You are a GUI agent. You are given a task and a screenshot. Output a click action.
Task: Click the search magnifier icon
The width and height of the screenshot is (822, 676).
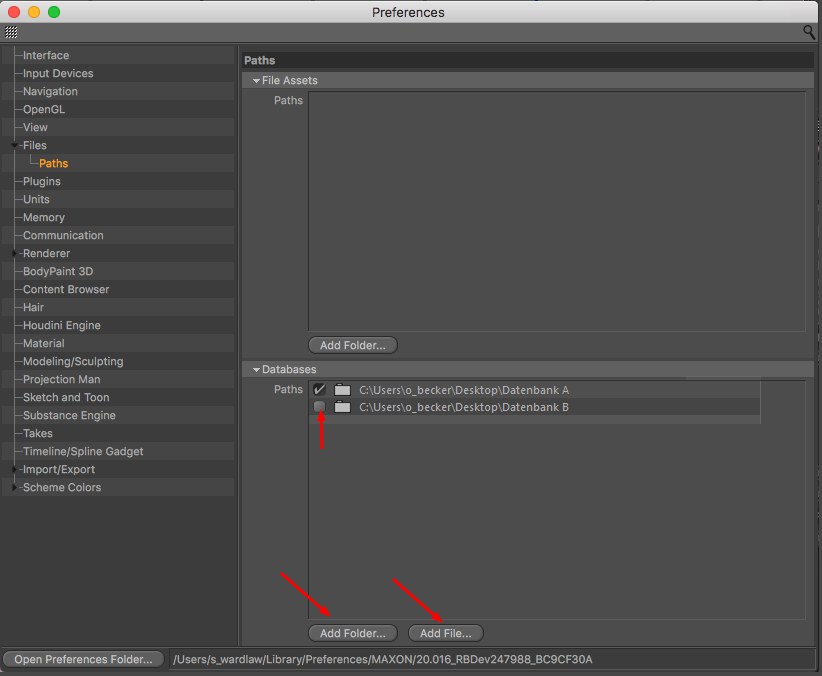[x=809, y=33]
